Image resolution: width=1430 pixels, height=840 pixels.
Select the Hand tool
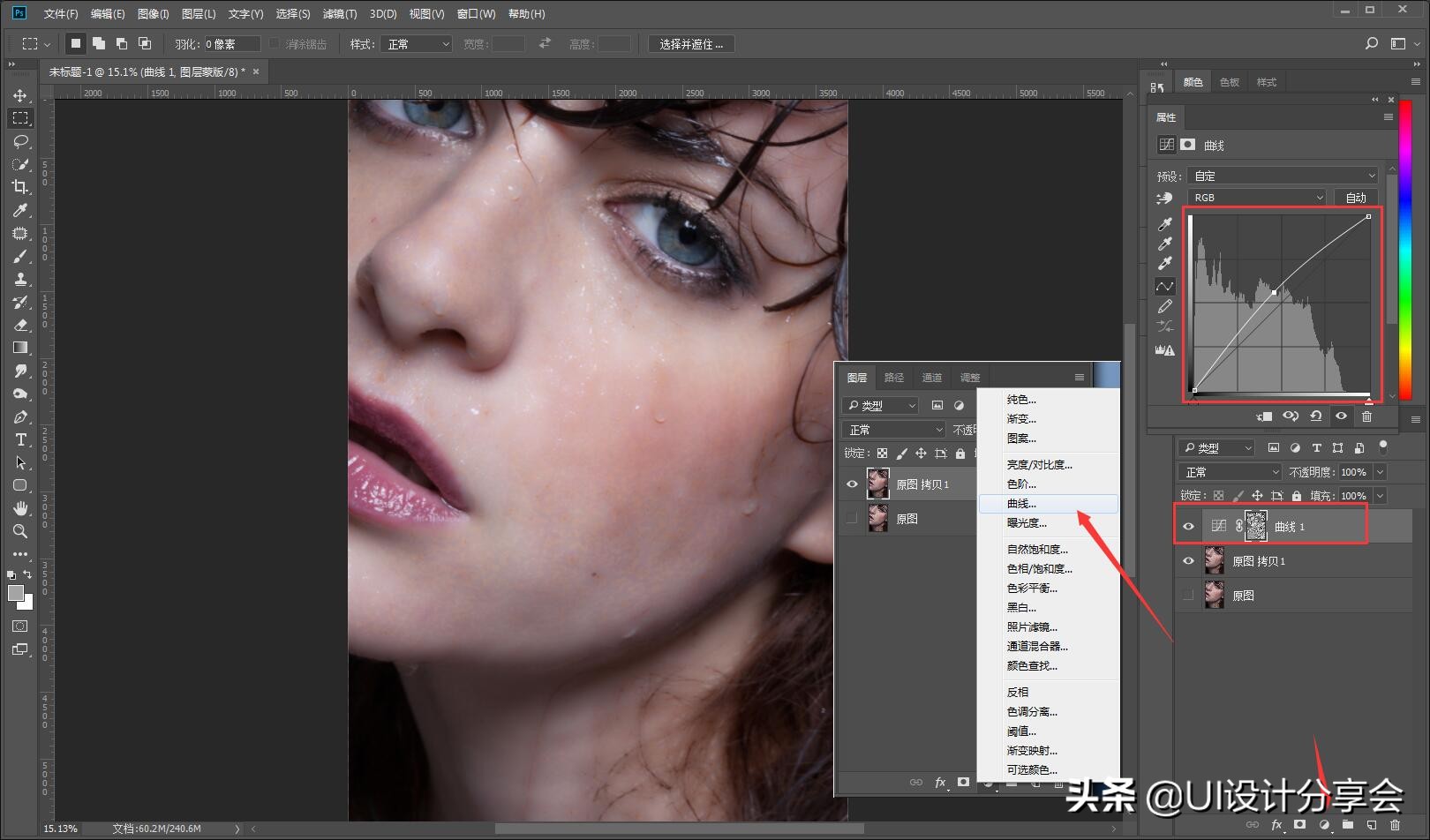click(20, 508)
